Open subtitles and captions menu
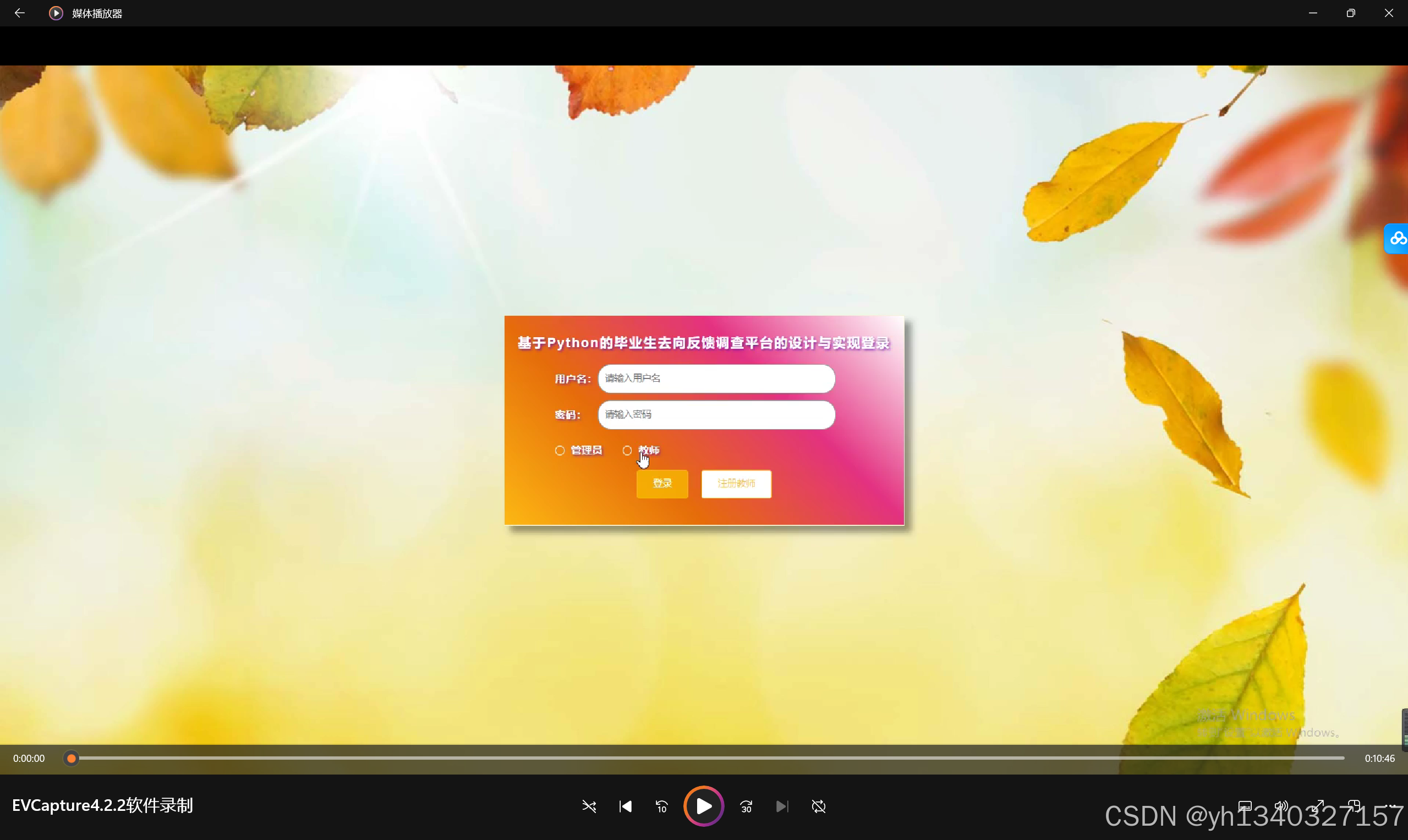The image size is (1408, 840). pyautogui.click(x=1245, y=806)
